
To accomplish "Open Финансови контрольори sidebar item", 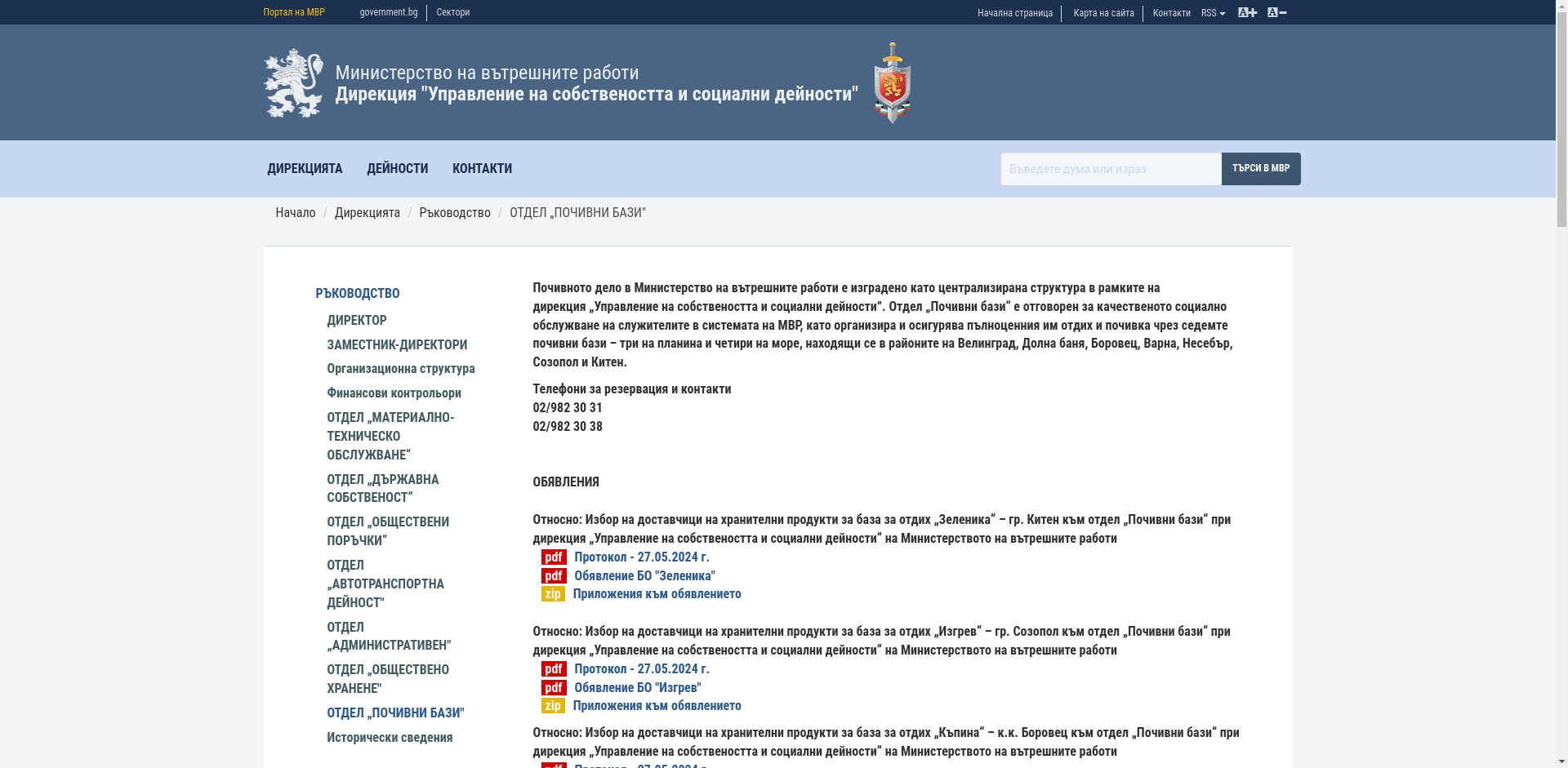I will tap(394, 393).
